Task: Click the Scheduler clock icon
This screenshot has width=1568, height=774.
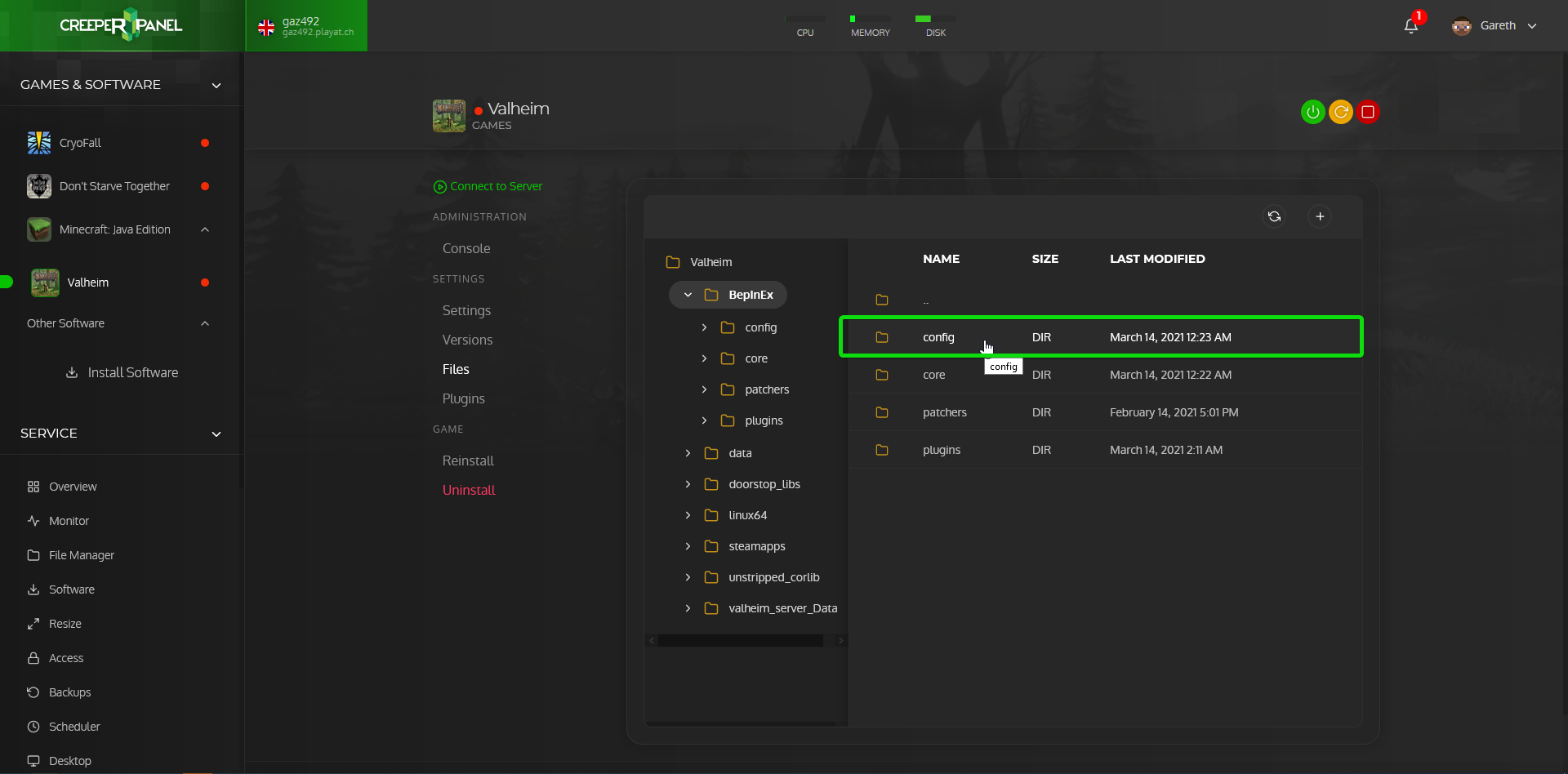Action: pos(33,727)
